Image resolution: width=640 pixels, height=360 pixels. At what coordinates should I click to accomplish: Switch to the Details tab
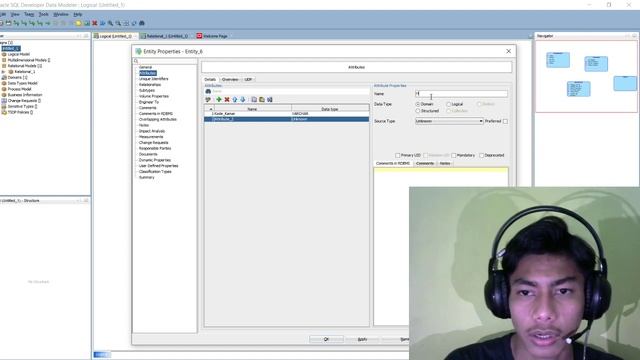[210, 80]
